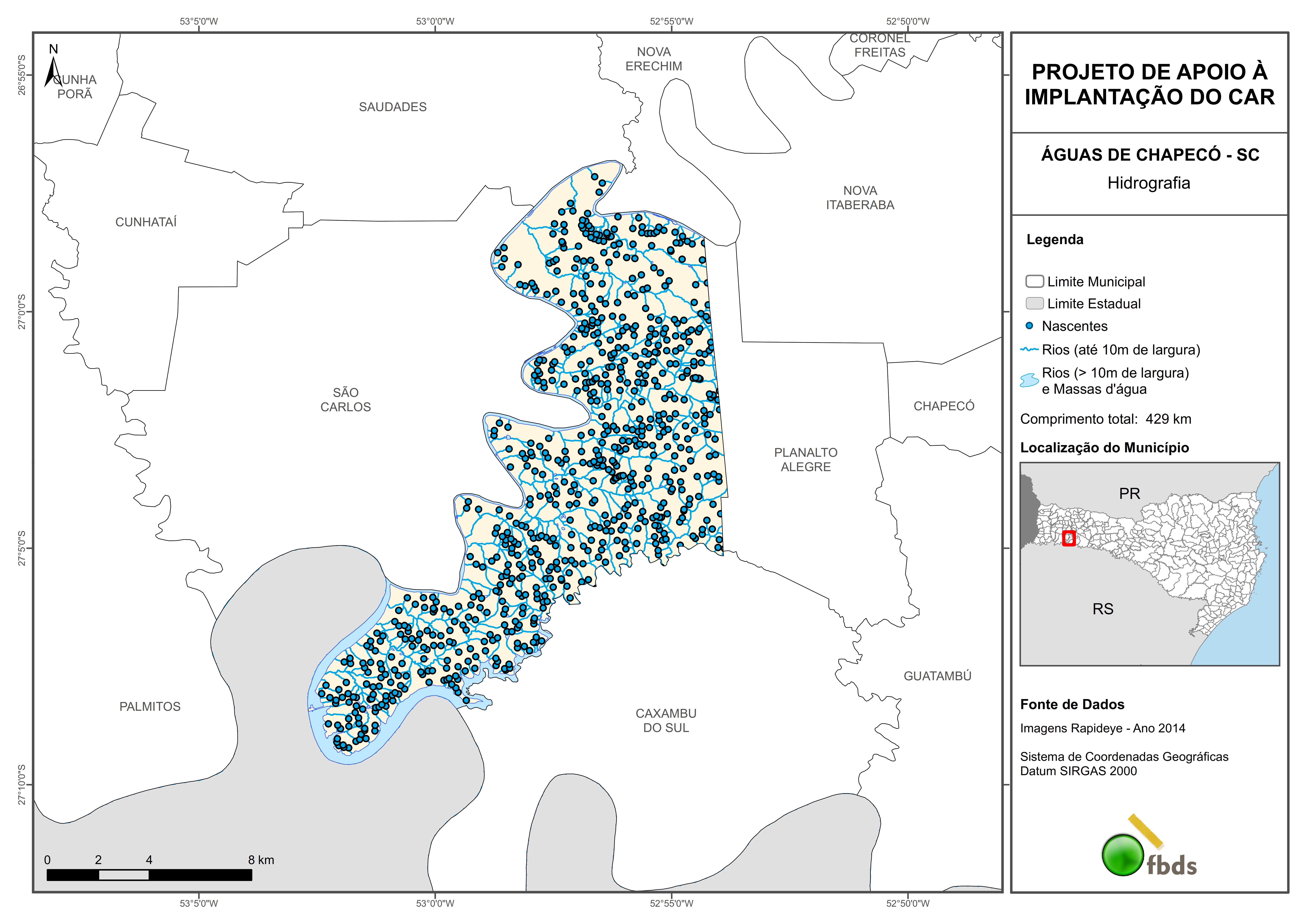Click the ÁGUAS DE CHAPECÓ - SC heading
The width and height of the screenshot is (1306, 924).
click(x=1149, y=155)
